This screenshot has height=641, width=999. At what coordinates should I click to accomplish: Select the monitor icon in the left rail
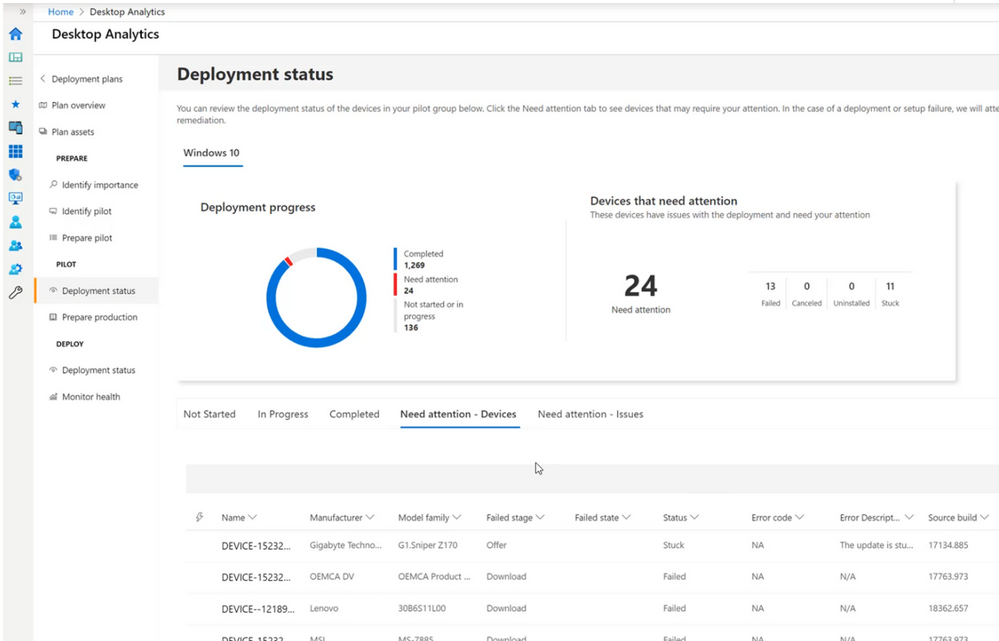point(13,198)
